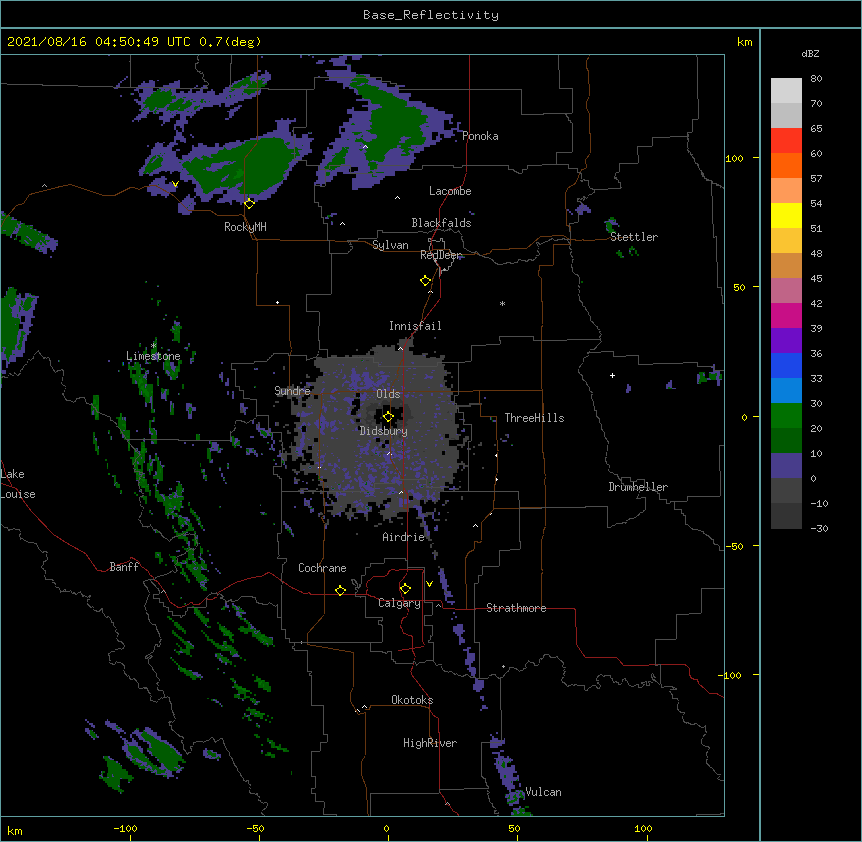Click the RockyMH town label

245,227
